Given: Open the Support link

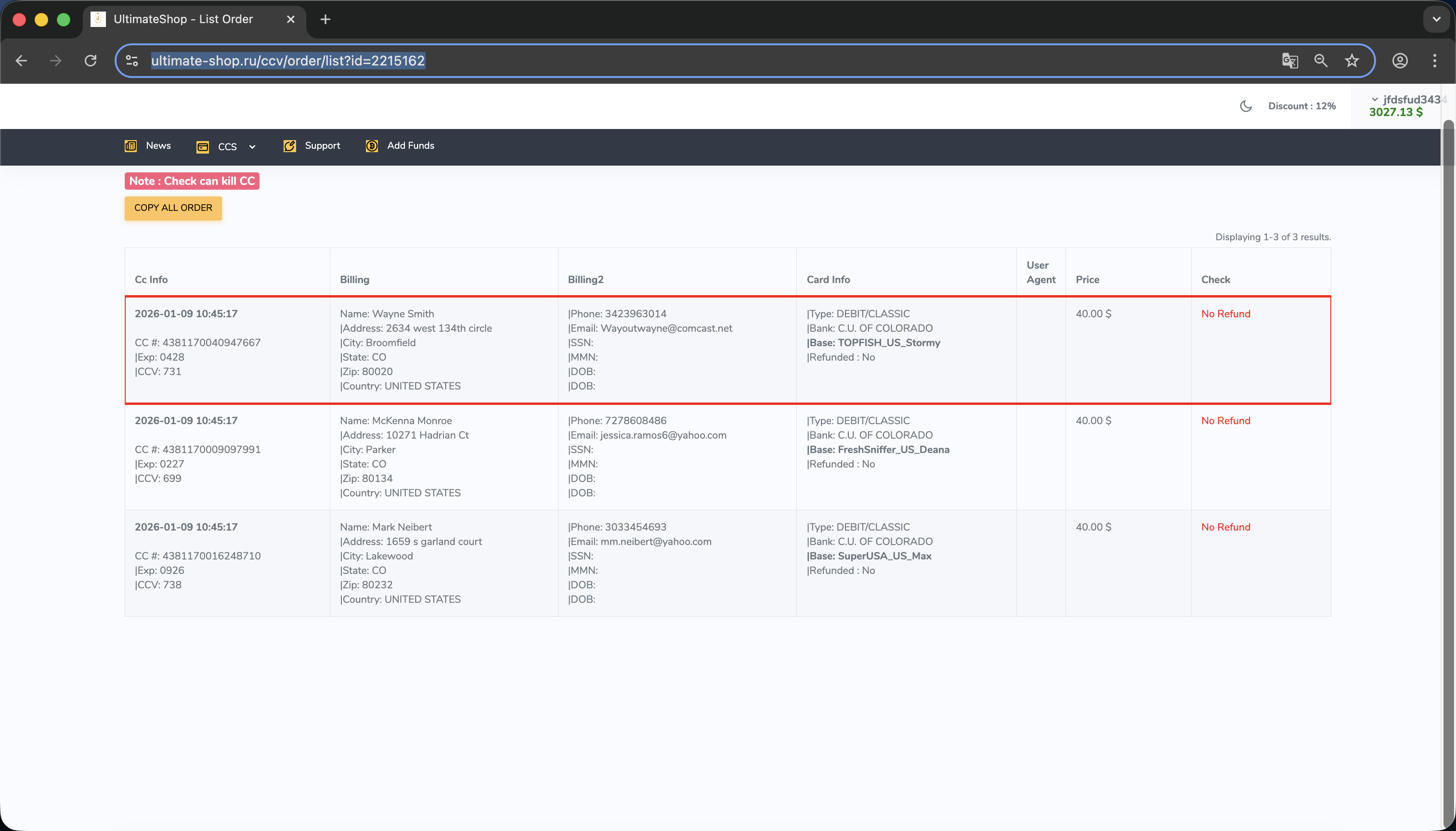Looking at the screenshot, I should tap(322, 145).
